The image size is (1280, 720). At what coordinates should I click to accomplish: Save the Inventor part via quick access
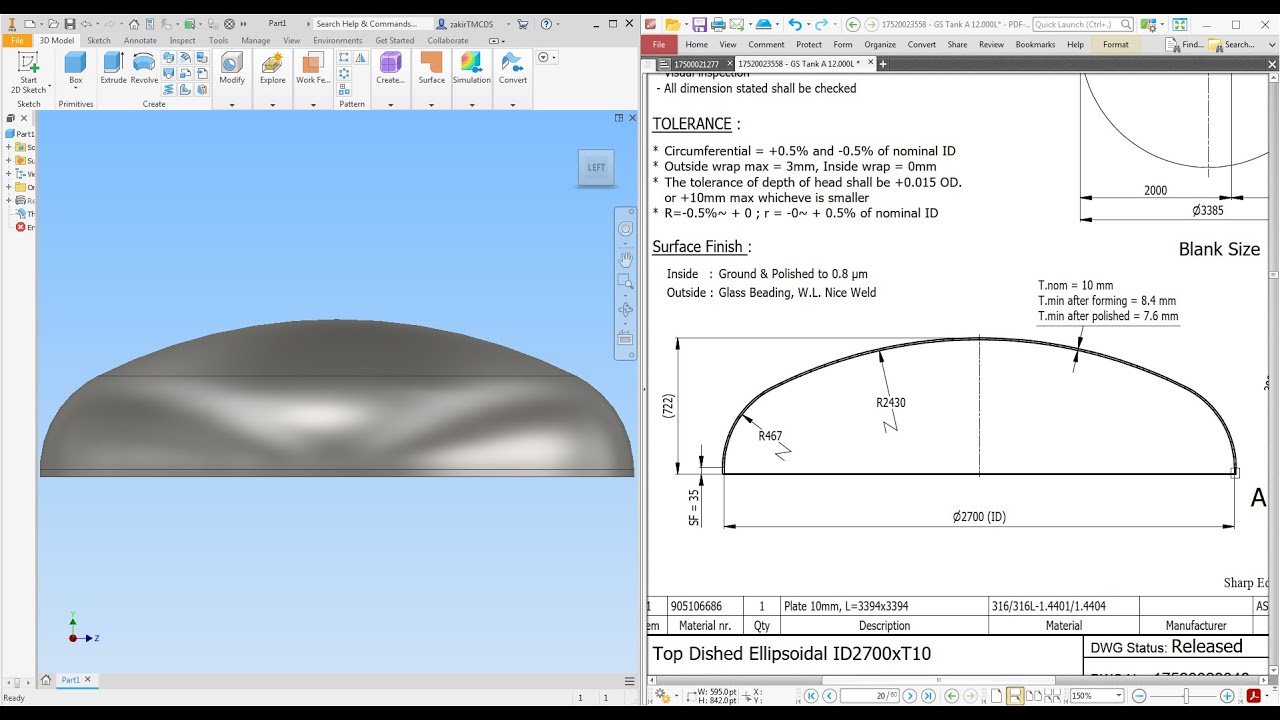(70, 24)
